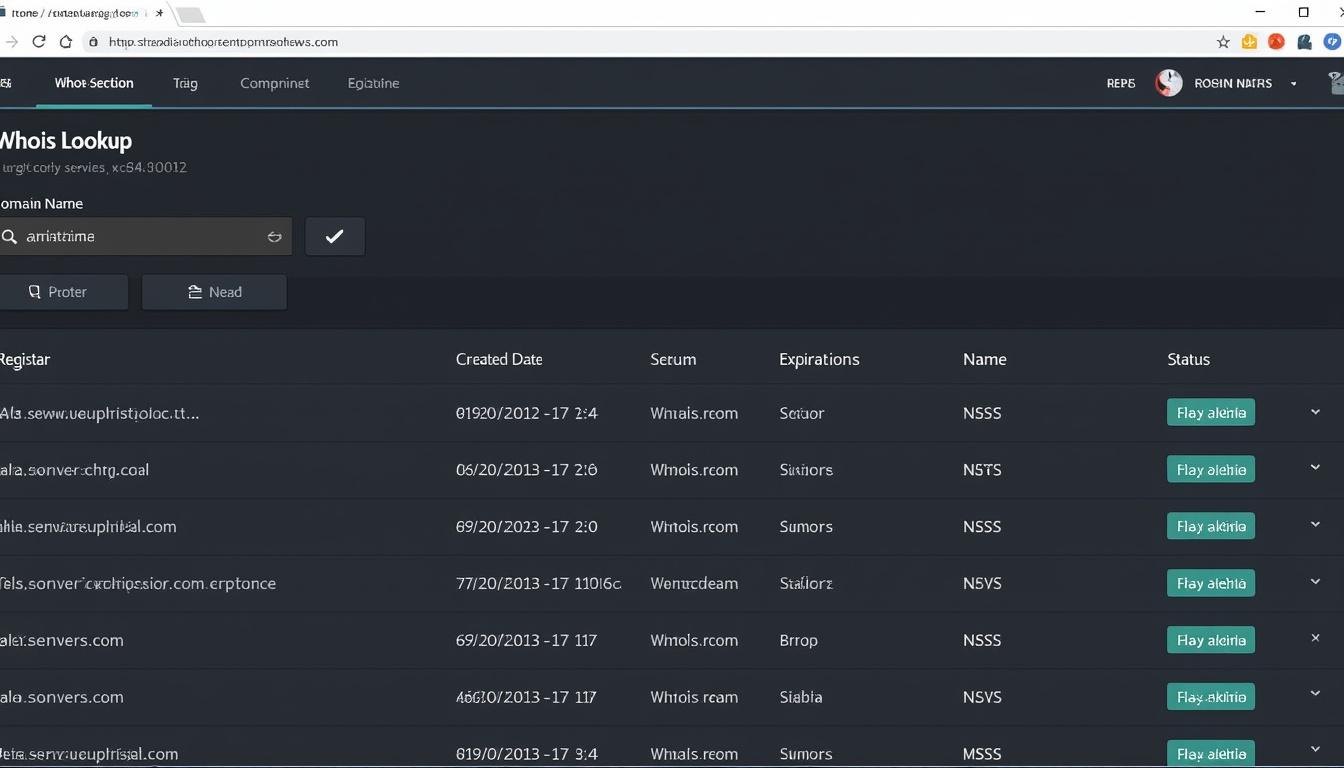Click the date cell 06/20/2013 -17 2:6
The image size is (1344, 768).
coord(527,470)
